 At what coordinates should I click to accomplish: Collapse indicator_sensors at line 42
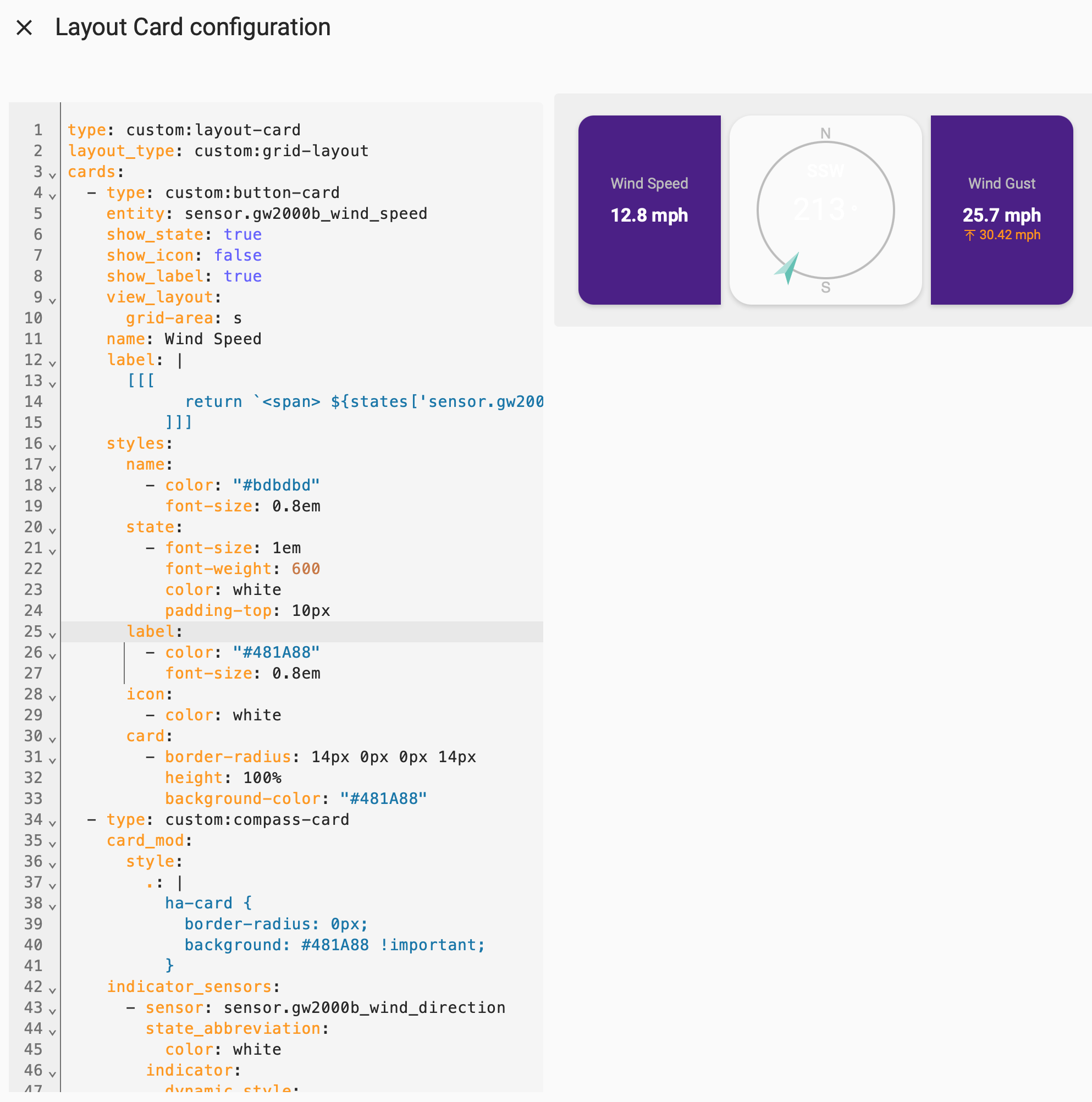click(x=52, y=990)
